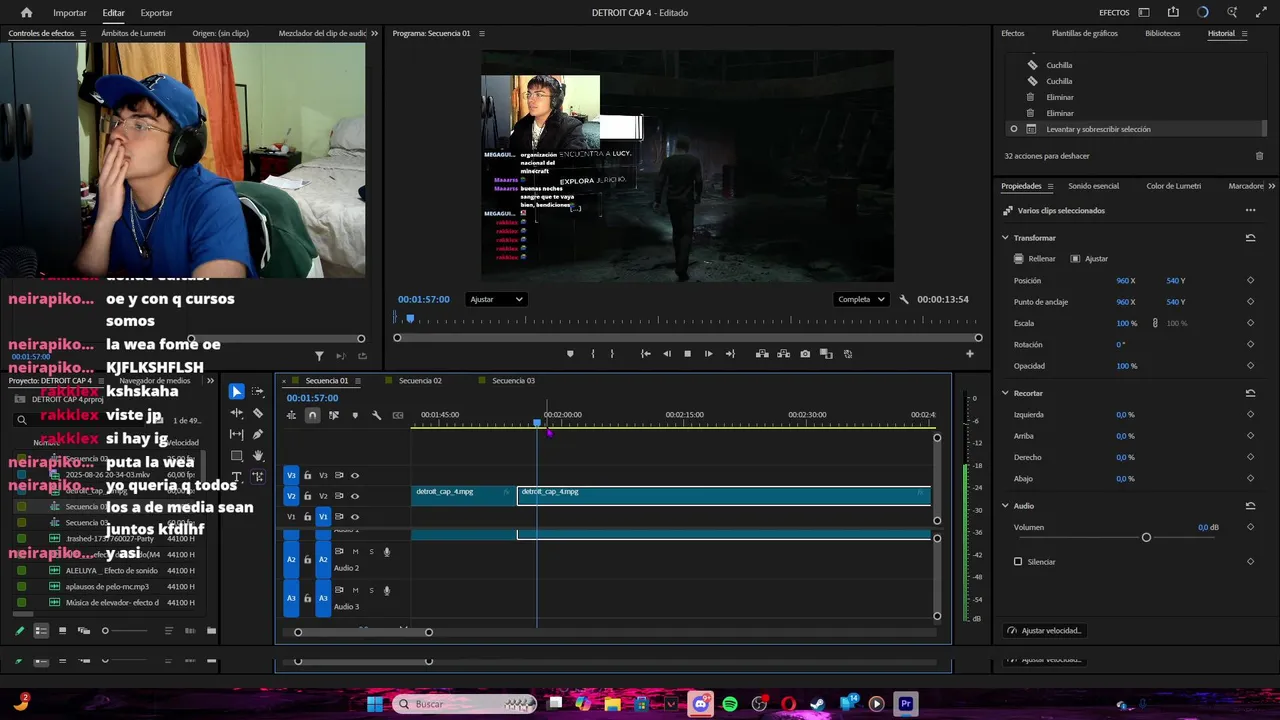Screen dimensions: 1280x720
Task: Select the Selection arrow tool
Action: (x=236, y=392)
